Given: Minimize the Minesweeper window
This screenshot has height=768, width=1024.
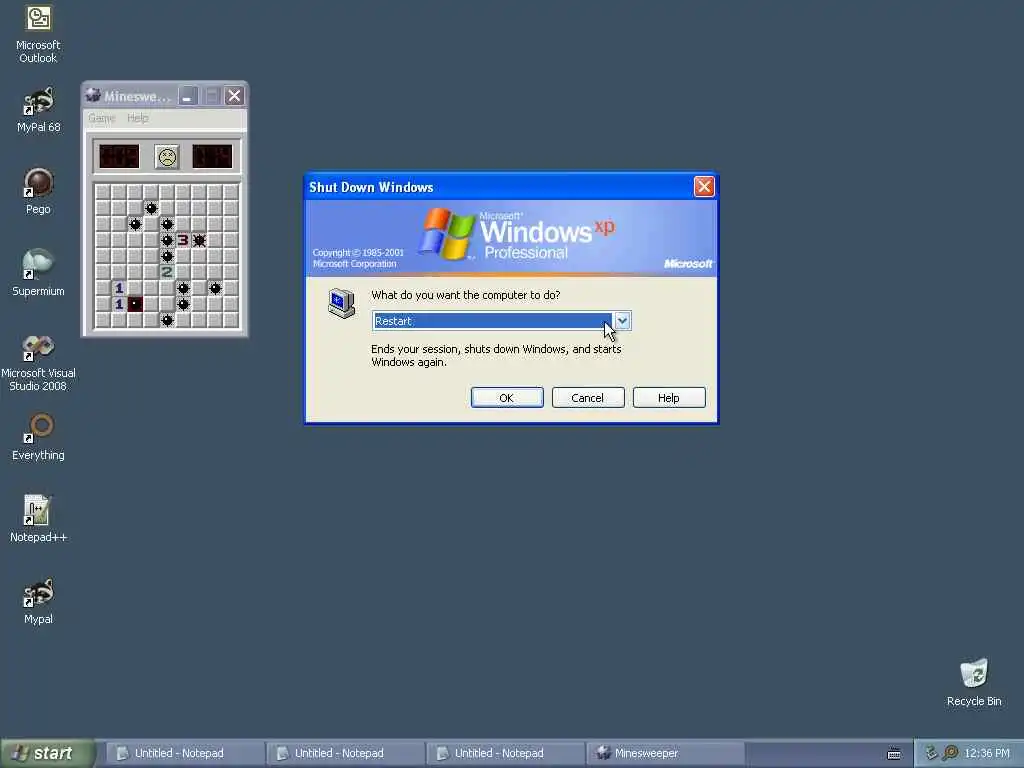Looking at the screenshot, I should click(x=188, y=96).
